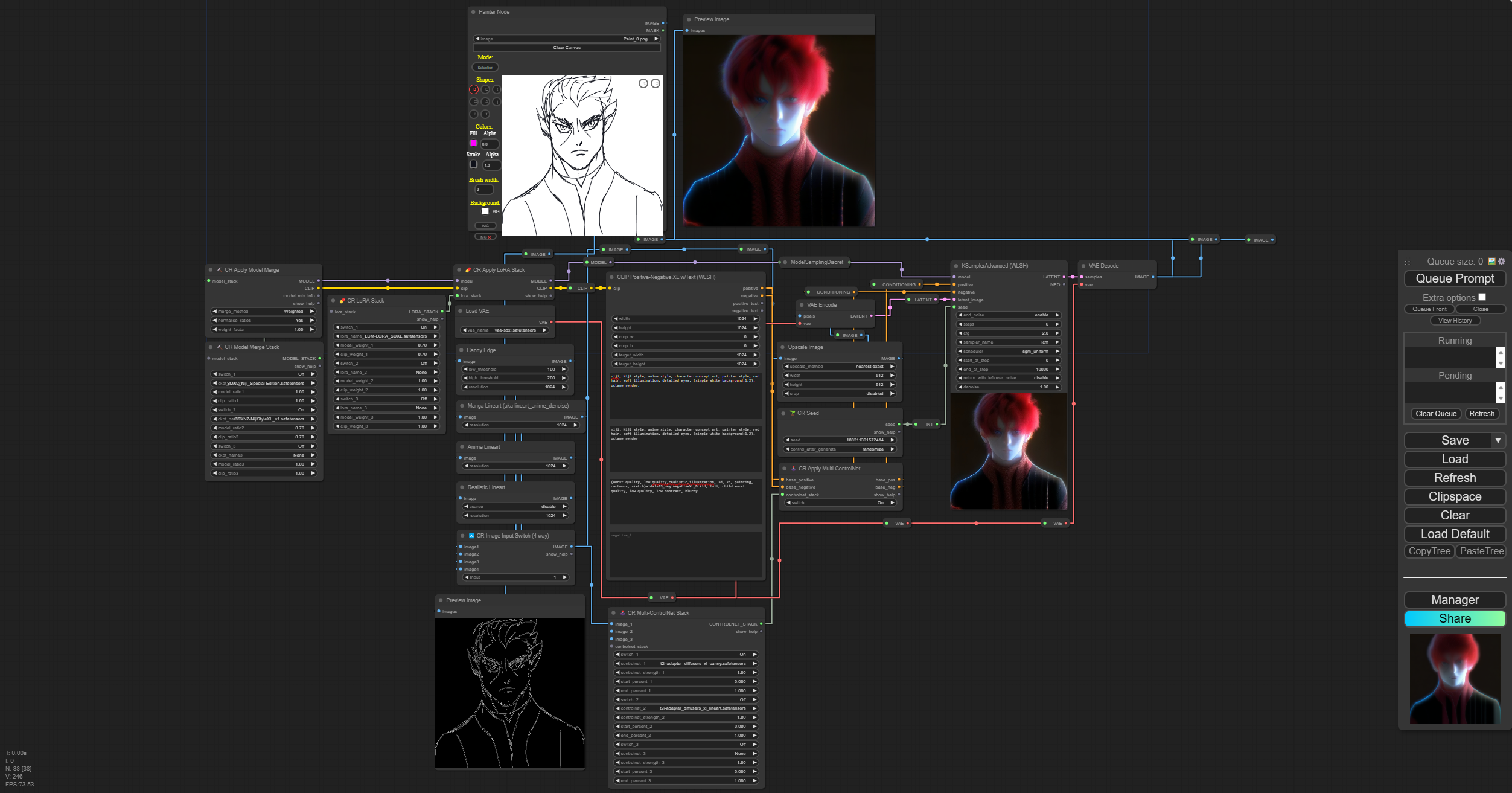Collapse the Canny Edge node via its dot

(x=461, y=350)
